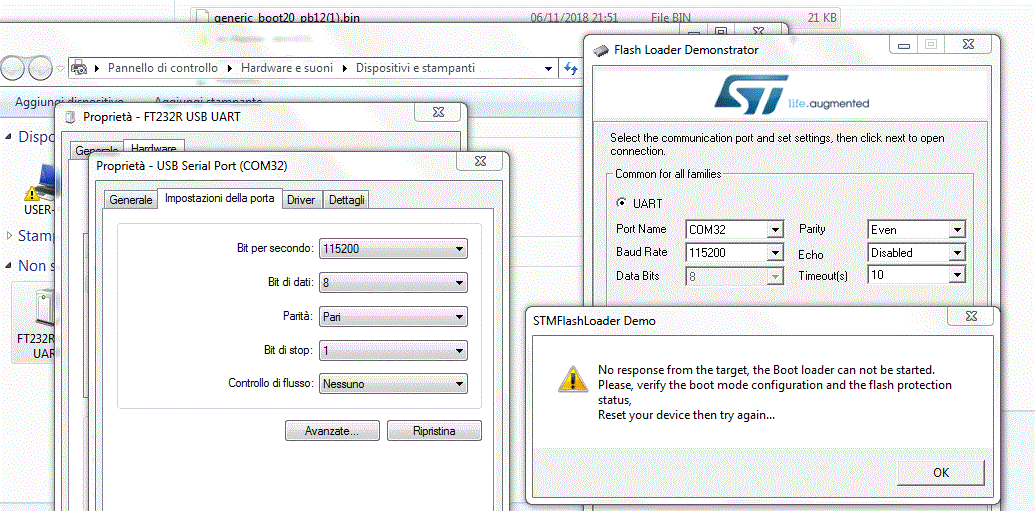This screenshot has height=511, width=1035.
Task: Open the Controllo di flusso dropdown
Action: [x=392, y=384]
